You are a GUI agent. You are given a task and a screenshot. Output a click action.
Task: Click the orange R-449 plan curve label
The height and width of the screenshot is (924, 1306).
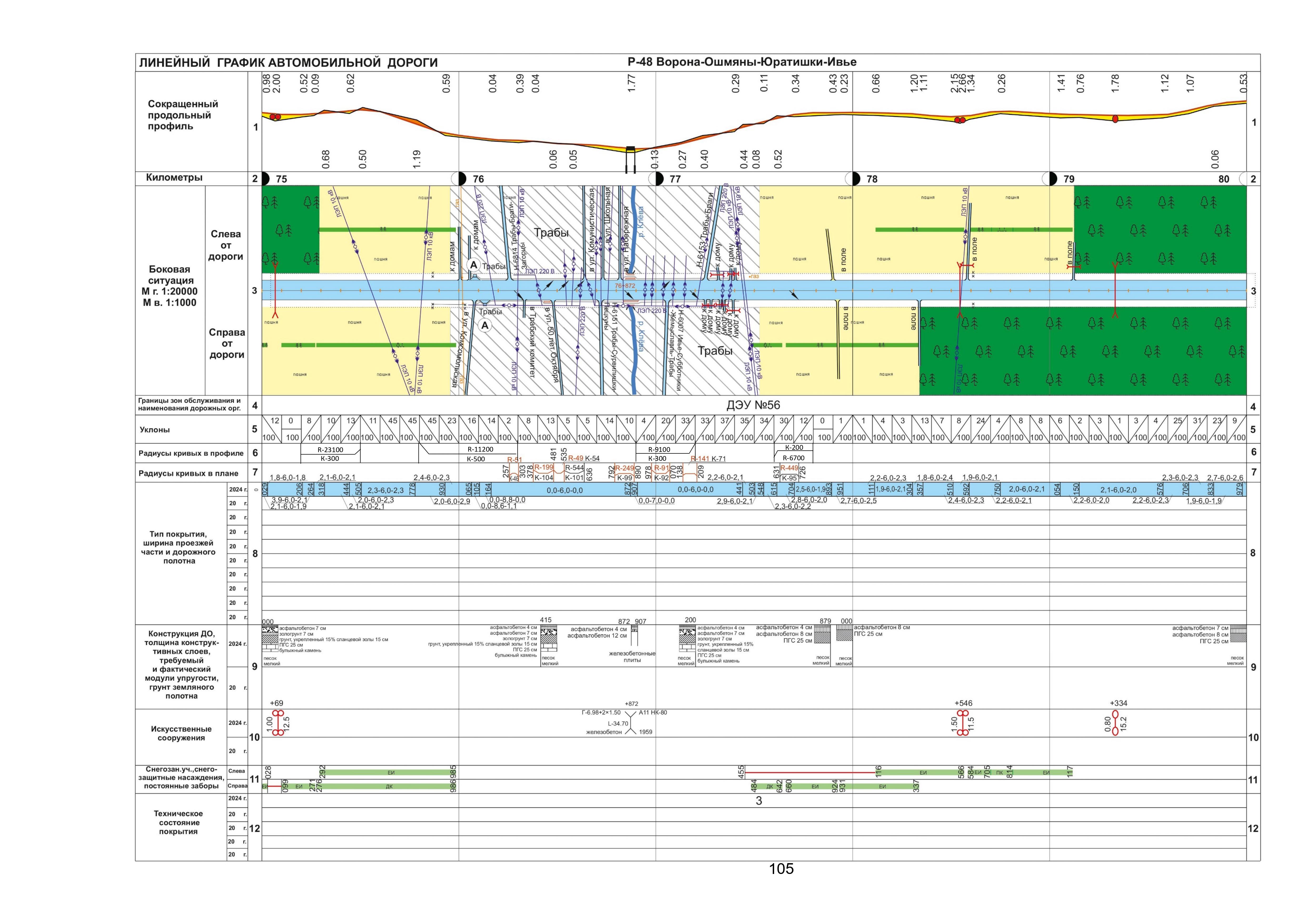point(789,468)
